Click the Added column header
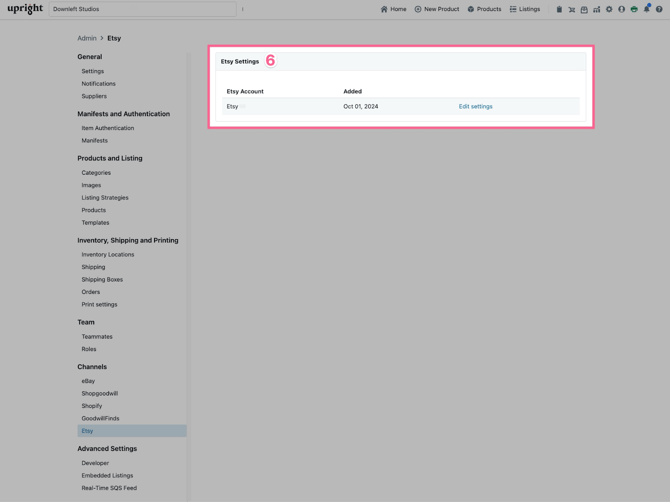The height and width of the screenshot is (502, 670). tap(353, 91)
